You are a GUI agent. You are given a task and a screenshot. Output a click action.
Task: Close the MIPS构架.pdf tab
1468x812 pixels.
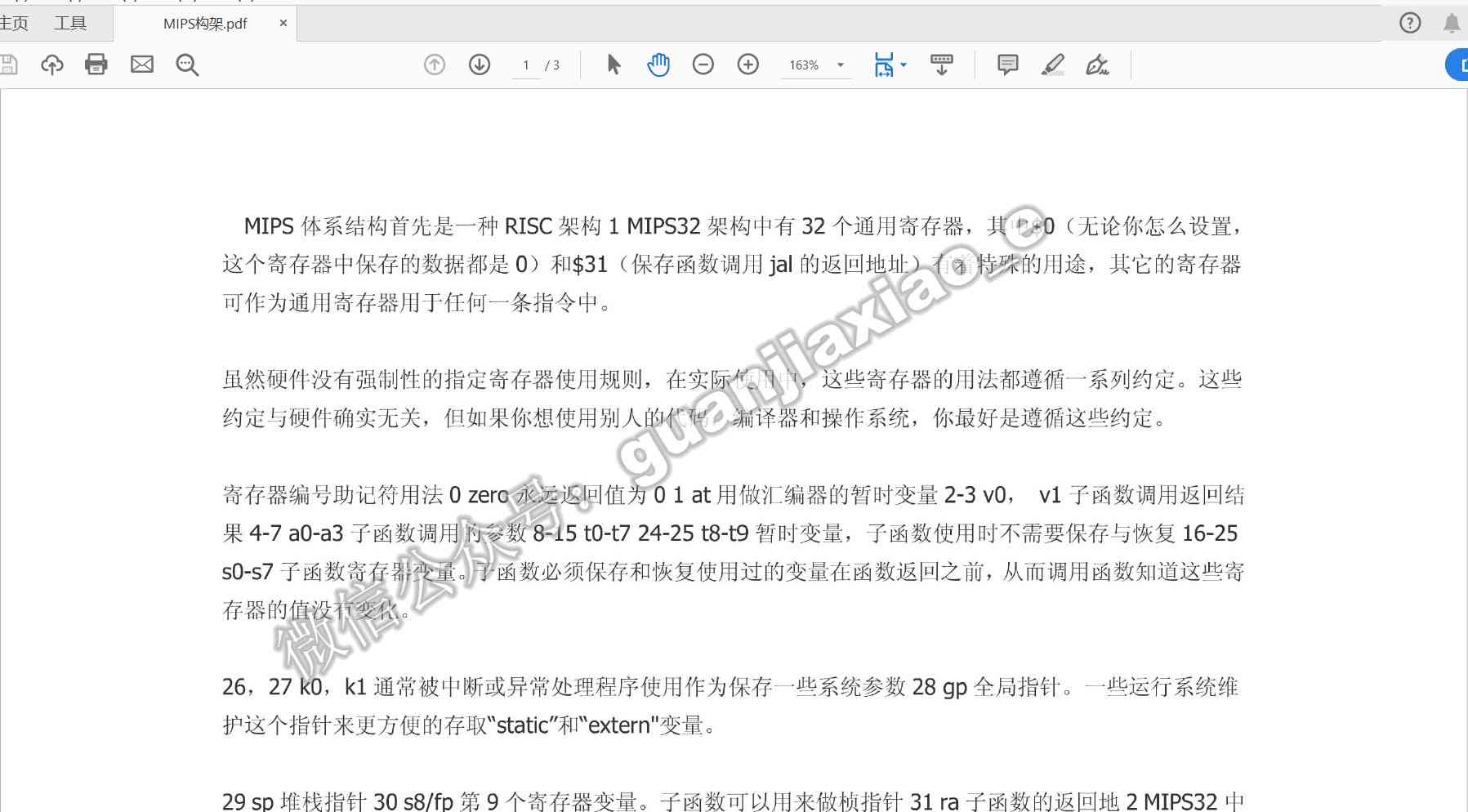[283, 23]
